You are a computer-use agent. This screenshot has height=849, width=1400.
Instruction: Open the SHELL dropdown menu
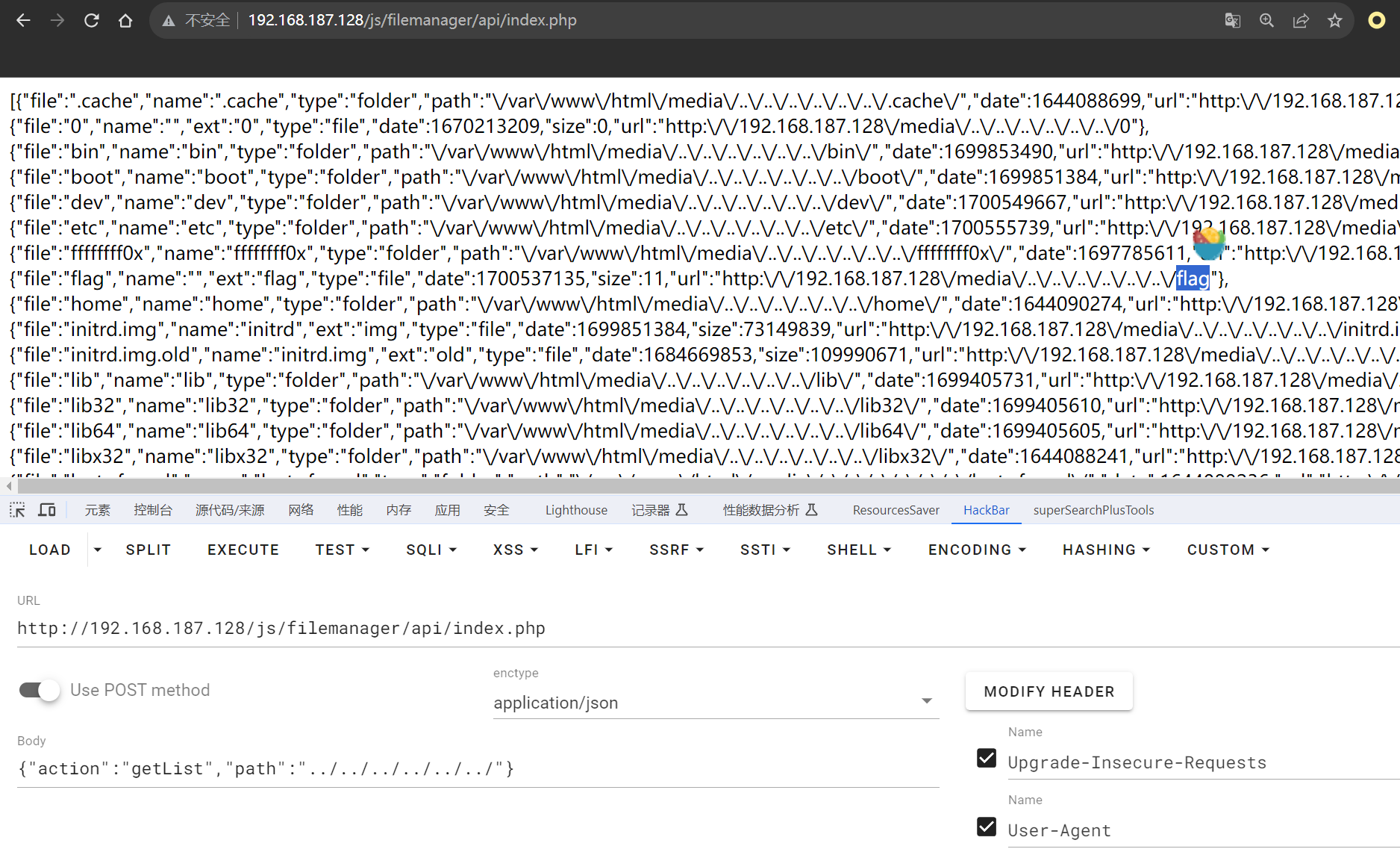point(859,550)
